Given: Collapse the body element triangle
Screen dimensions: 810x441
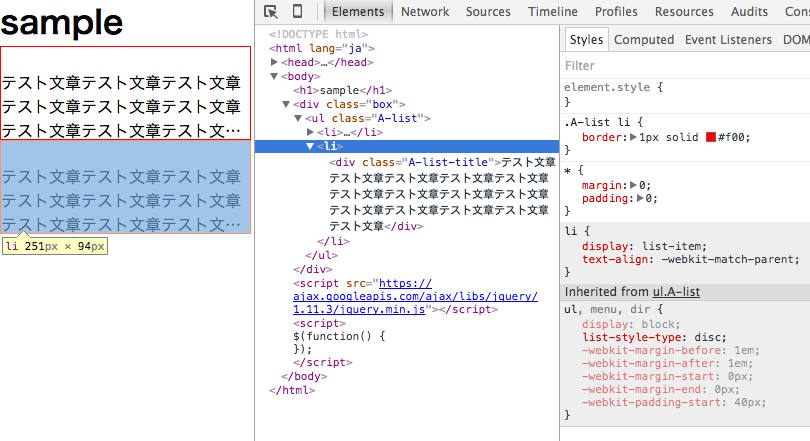Looking at the screenshot, I should click(x=275, y=76).
